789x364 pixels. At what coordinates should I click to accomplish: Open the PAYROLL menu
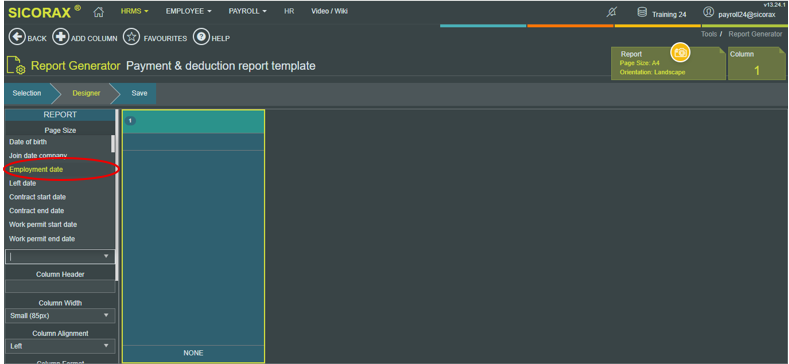248,11
